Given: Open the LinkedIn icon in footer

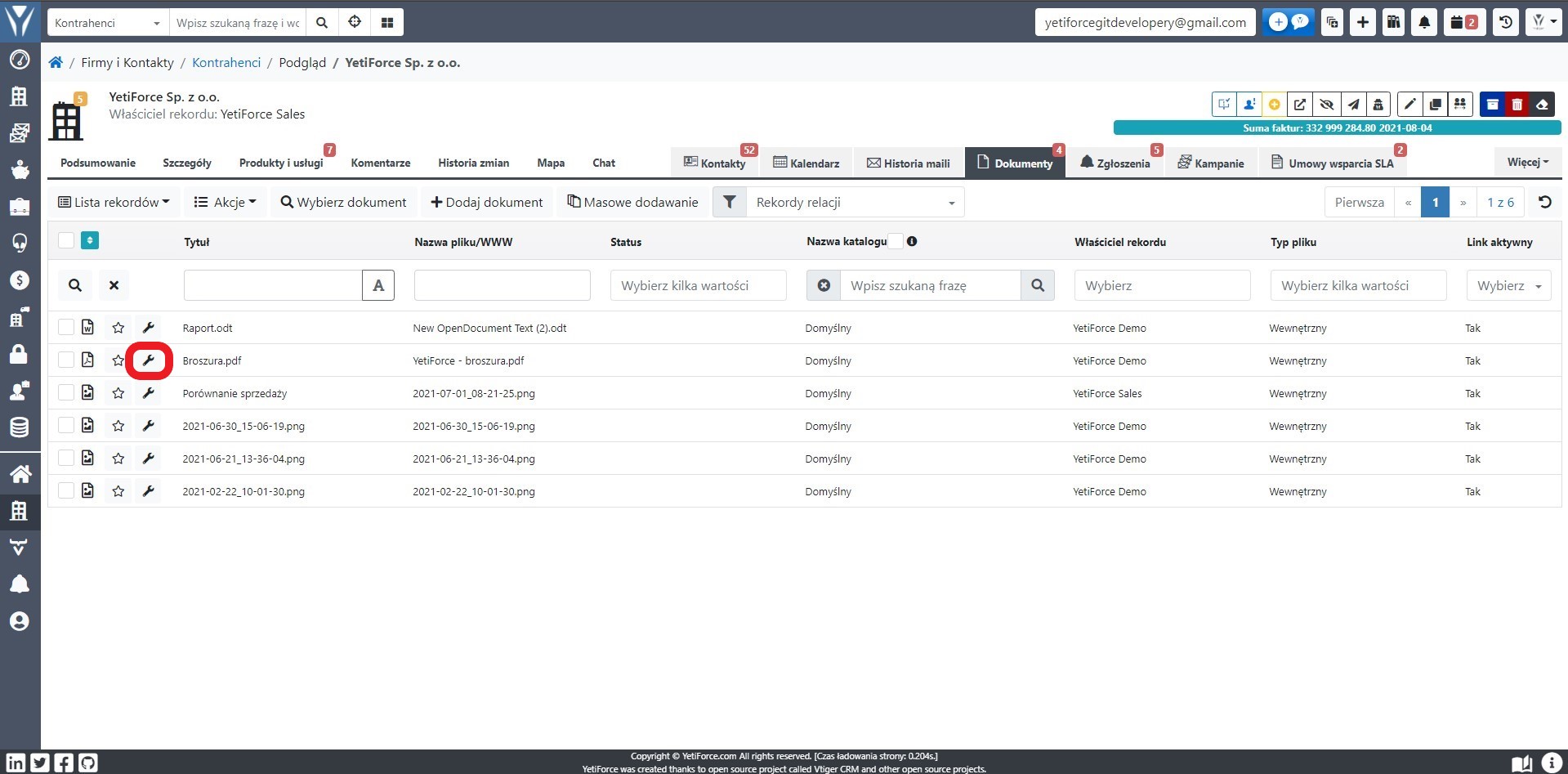Looking at the screenshot, I should pos(16,763).
